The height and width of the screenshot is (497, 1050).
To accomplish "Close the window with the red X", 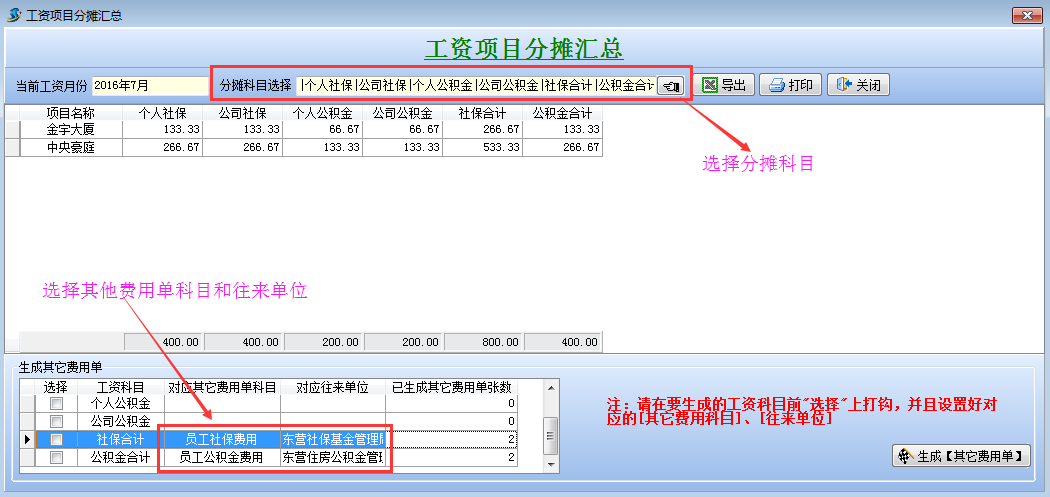I will tap(1027, 15).
